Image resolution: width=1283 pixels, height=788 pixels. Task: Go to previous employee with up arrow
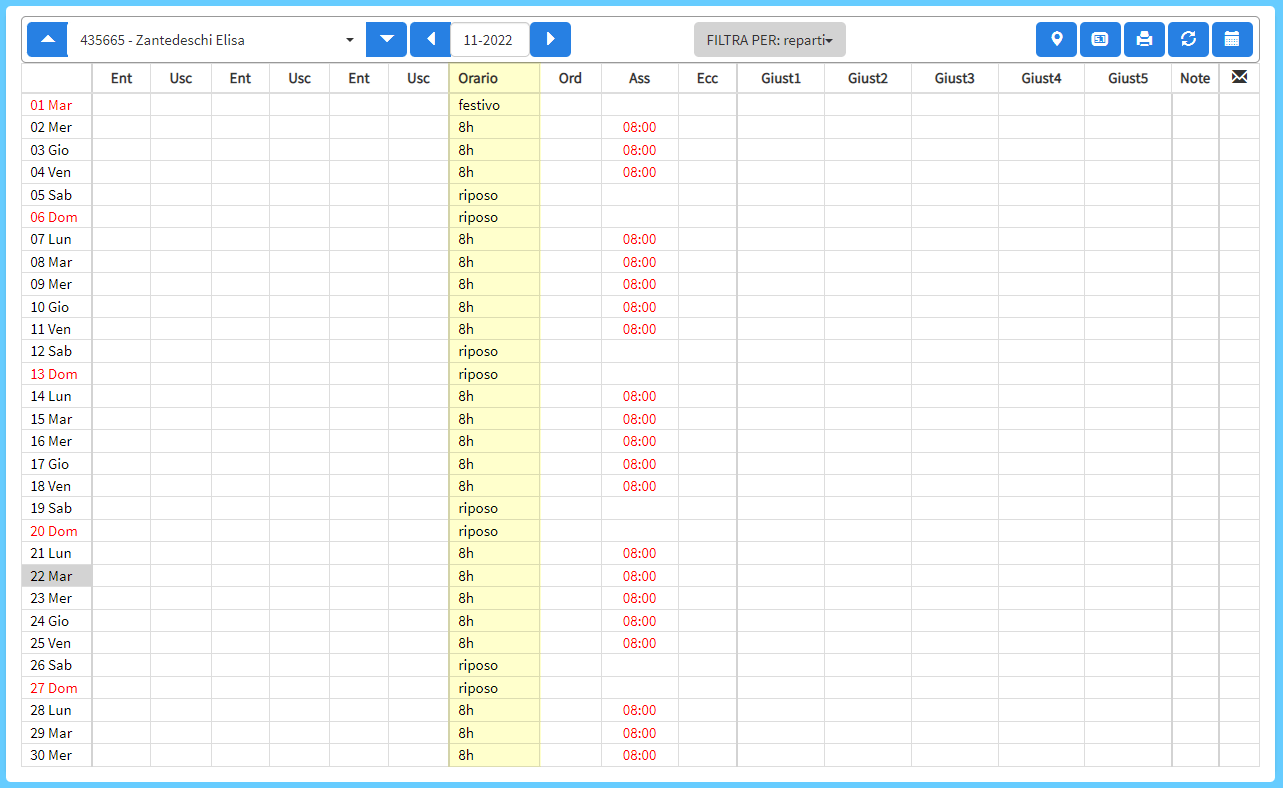tap(47, 40)
